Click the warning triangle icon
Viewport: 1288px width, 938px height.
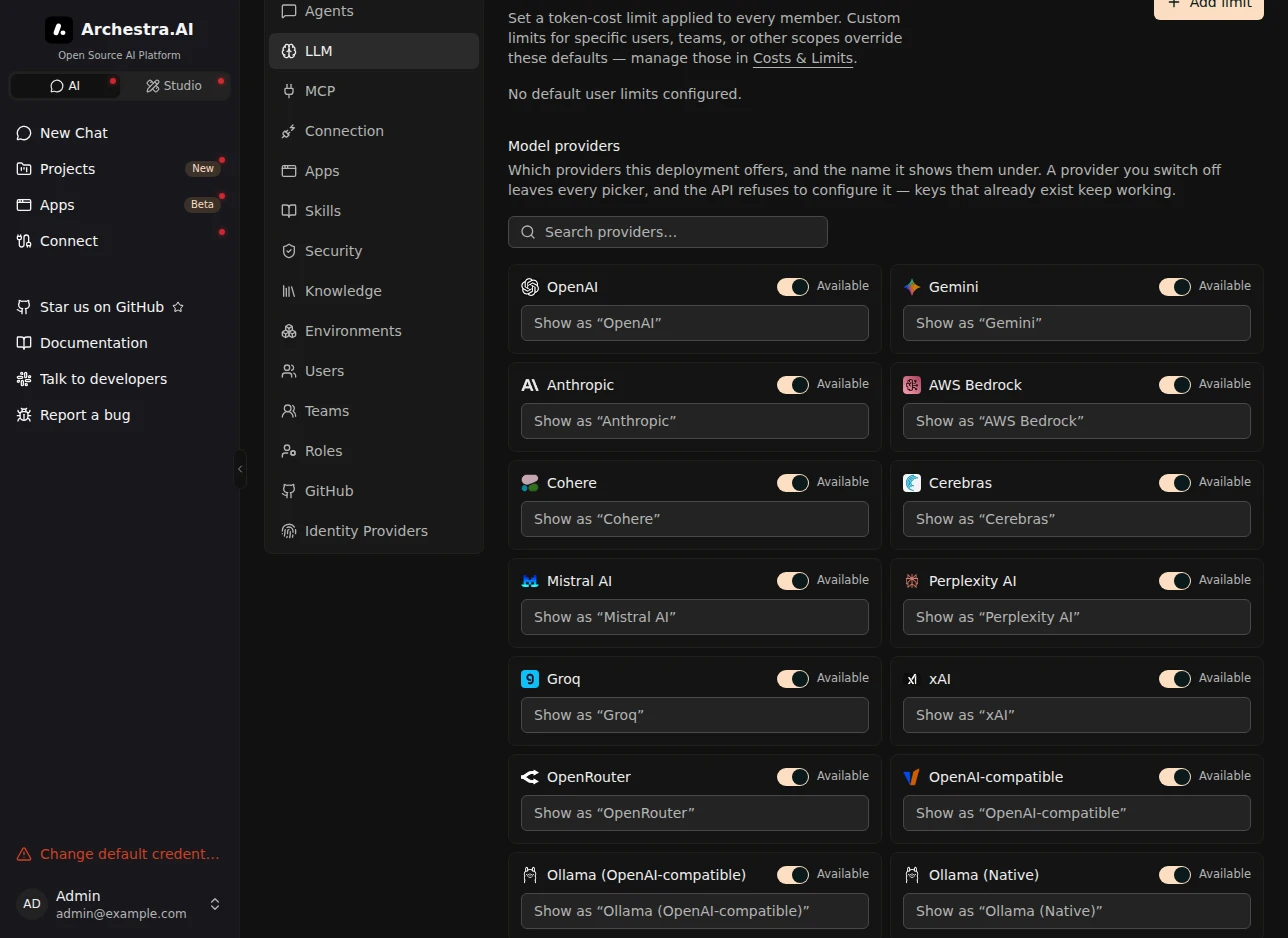pyautogui.click(x=24, y=854)
